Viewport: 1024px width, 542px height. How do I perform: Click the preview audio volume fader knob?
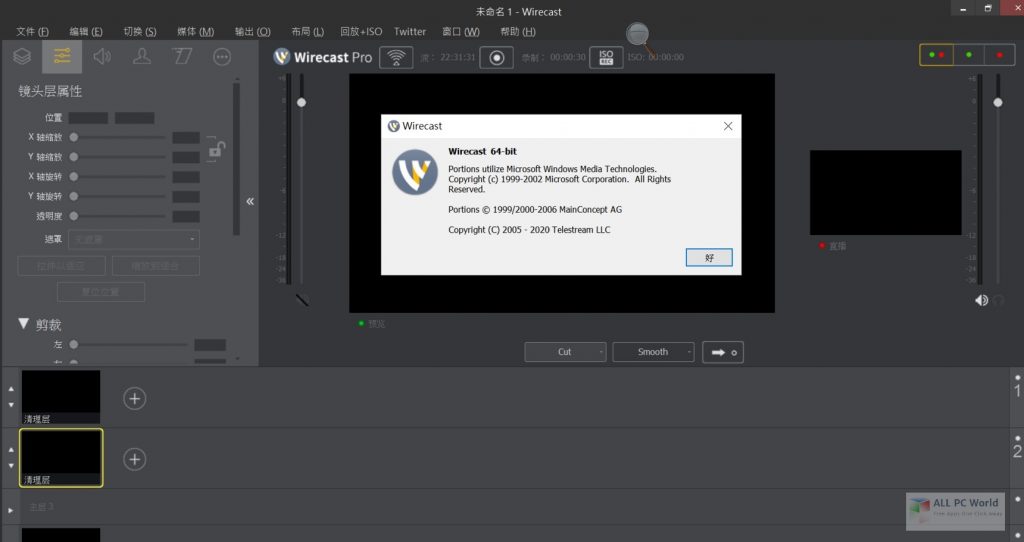pyautogui.click(x=301, y=103)
